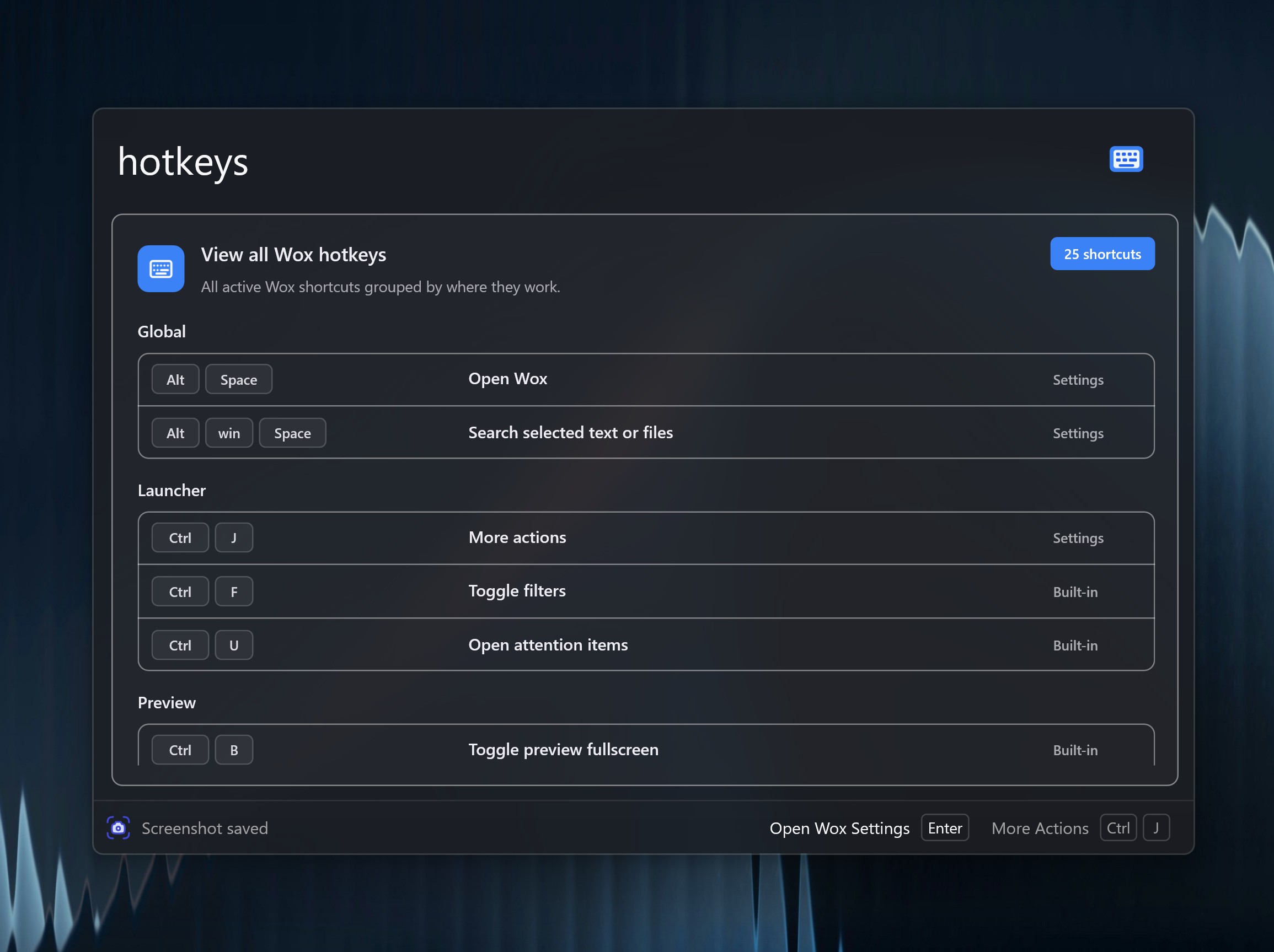Screen dimensions: 1274x952
Task: Select the Open attention items label
Action: coord(548,644)
